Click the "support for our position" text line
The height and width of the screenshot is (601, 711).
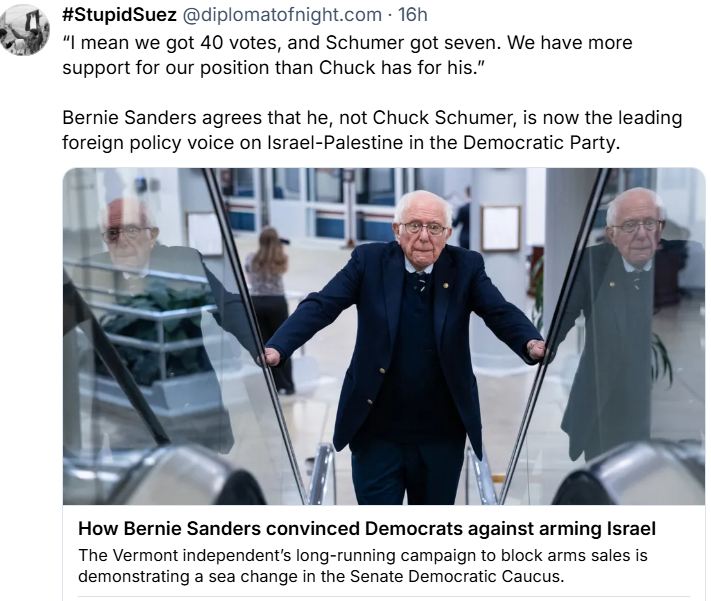273,68
